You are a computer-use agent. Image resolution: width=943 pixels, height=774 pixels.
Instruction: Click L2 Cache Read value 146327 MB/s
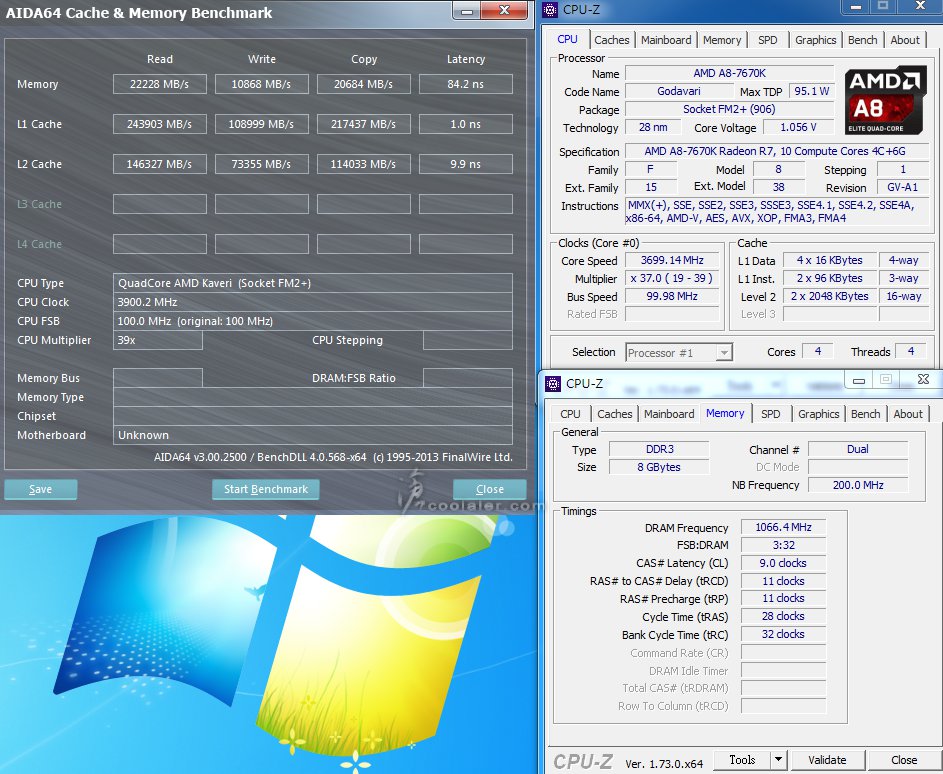click(159, 164)
